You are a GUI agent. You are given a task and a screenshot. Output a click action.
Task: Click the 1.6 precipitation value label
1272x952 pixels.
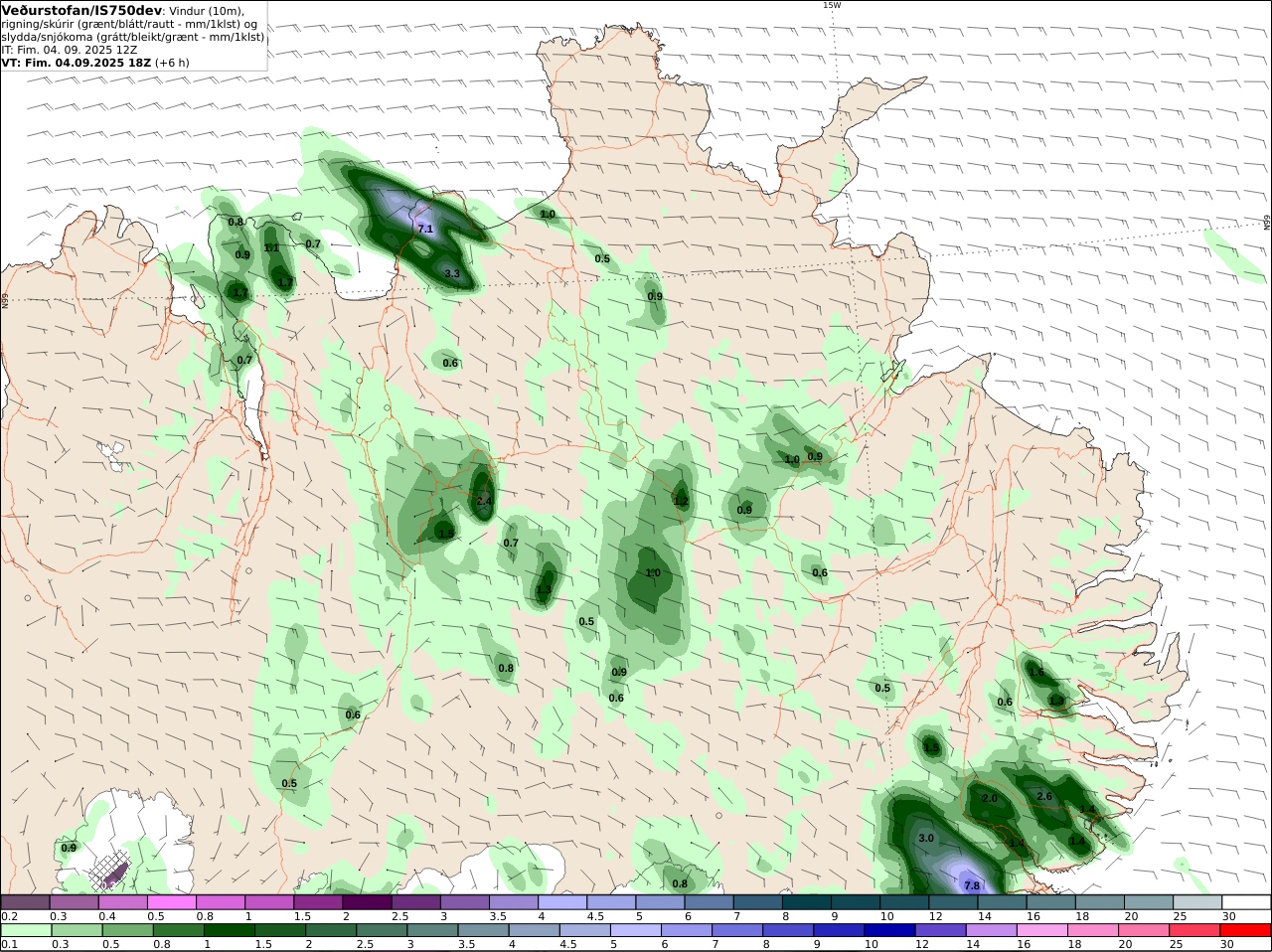click(x=1036, y=673)
